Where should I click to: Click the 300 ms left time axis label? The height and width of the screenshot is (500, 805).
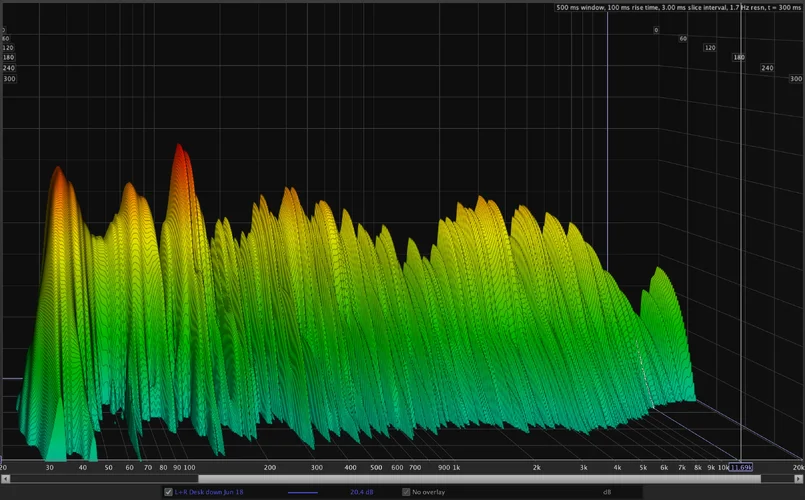pos(9,78)
